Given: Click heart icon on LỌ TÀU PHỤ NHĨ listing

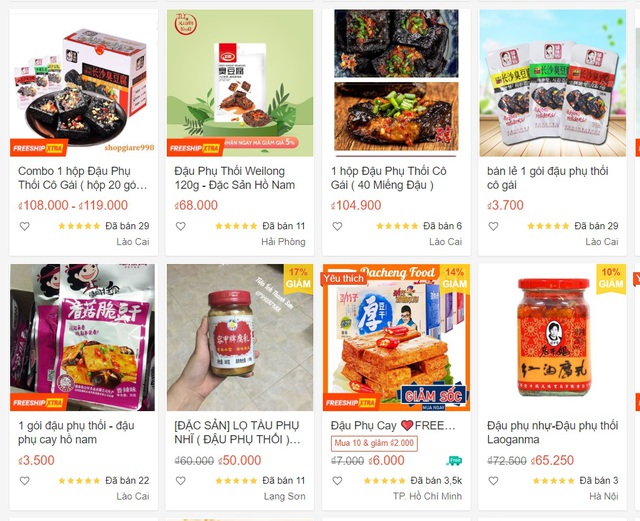Looking at the screenshot, I should click(x=180, y=481).
